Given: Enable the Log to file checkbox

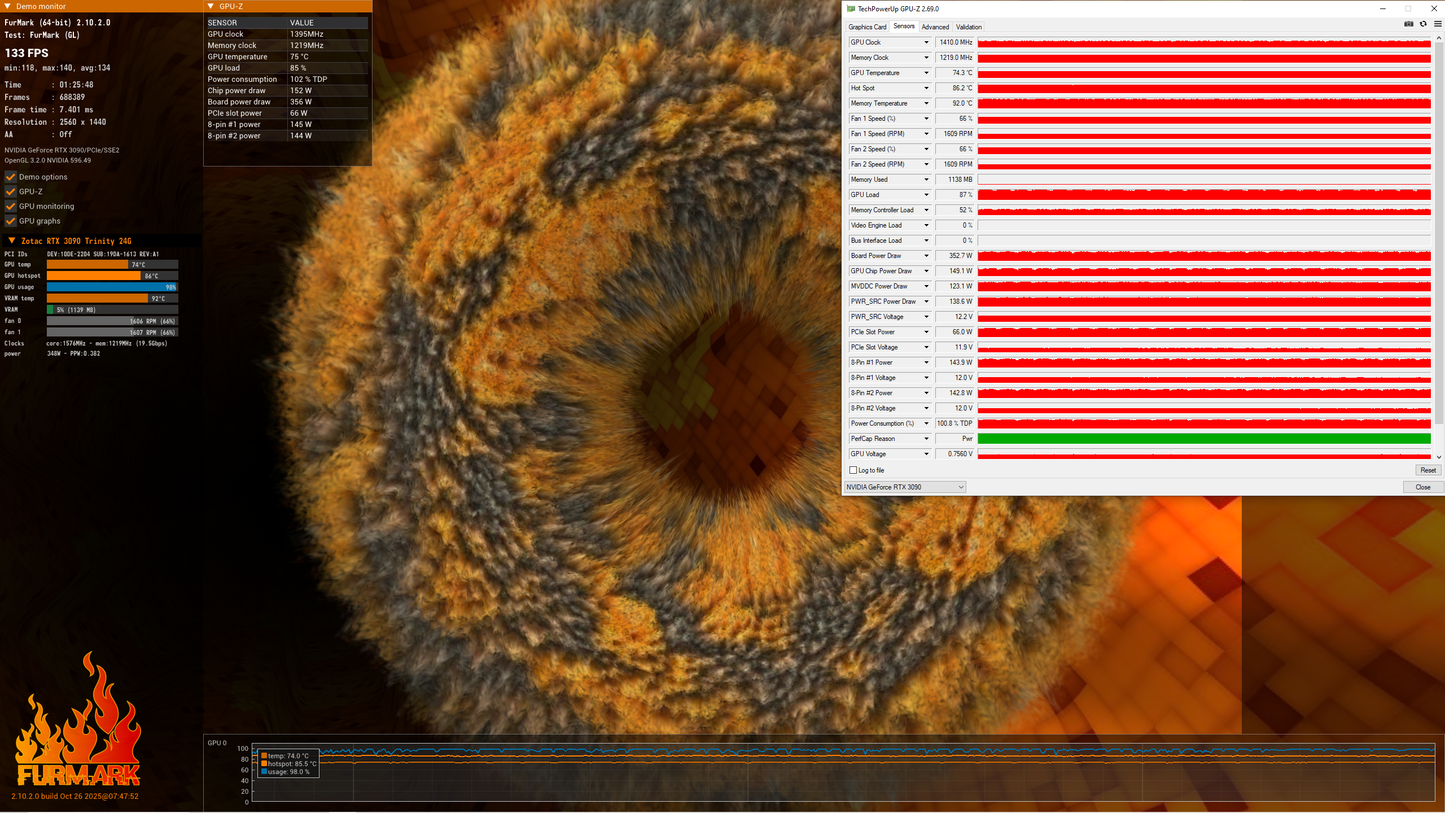Looking at the screenshot, I should [853, 470].
